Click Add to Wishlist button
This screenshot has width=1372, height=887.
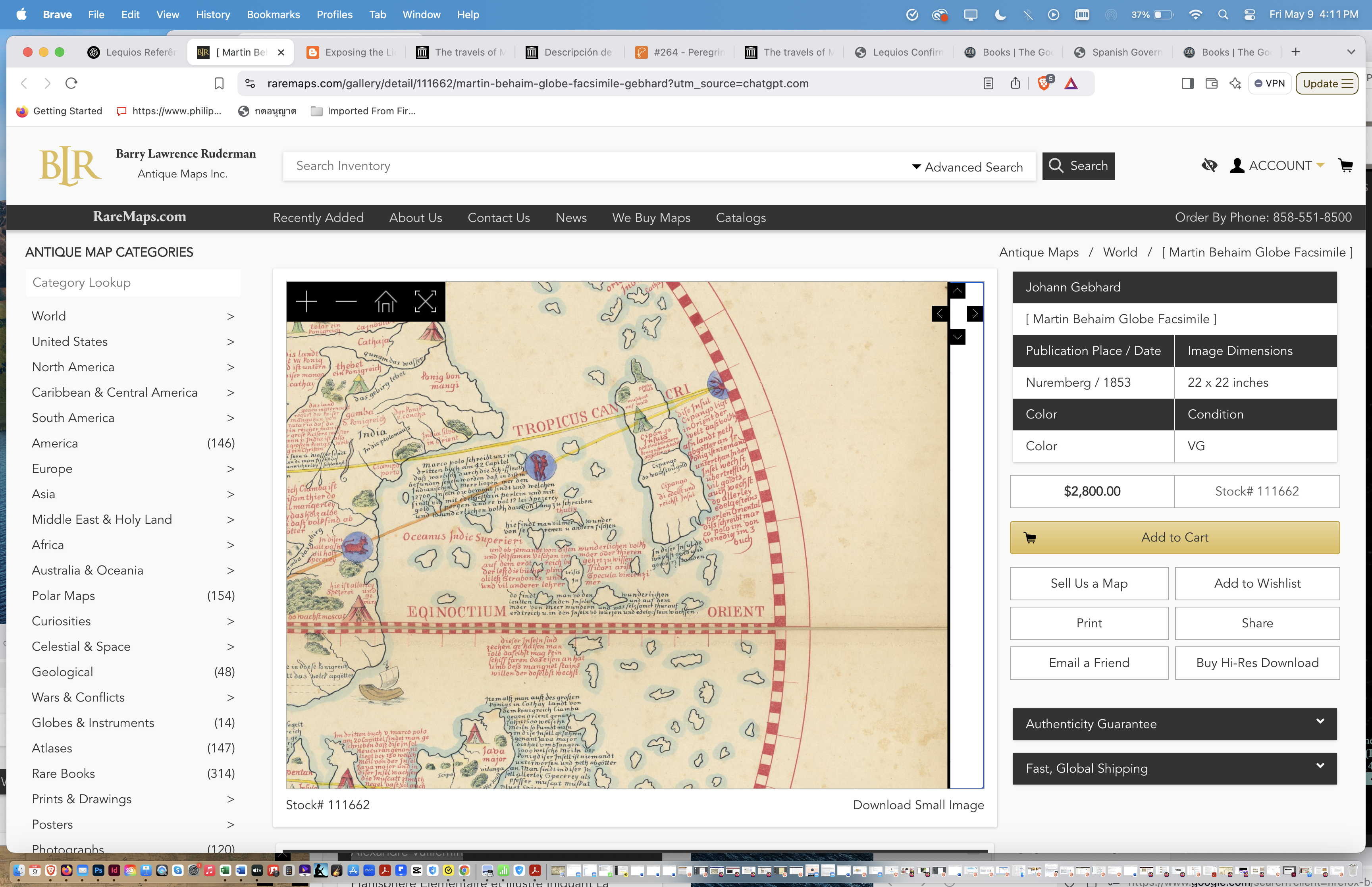point(1257,584)
